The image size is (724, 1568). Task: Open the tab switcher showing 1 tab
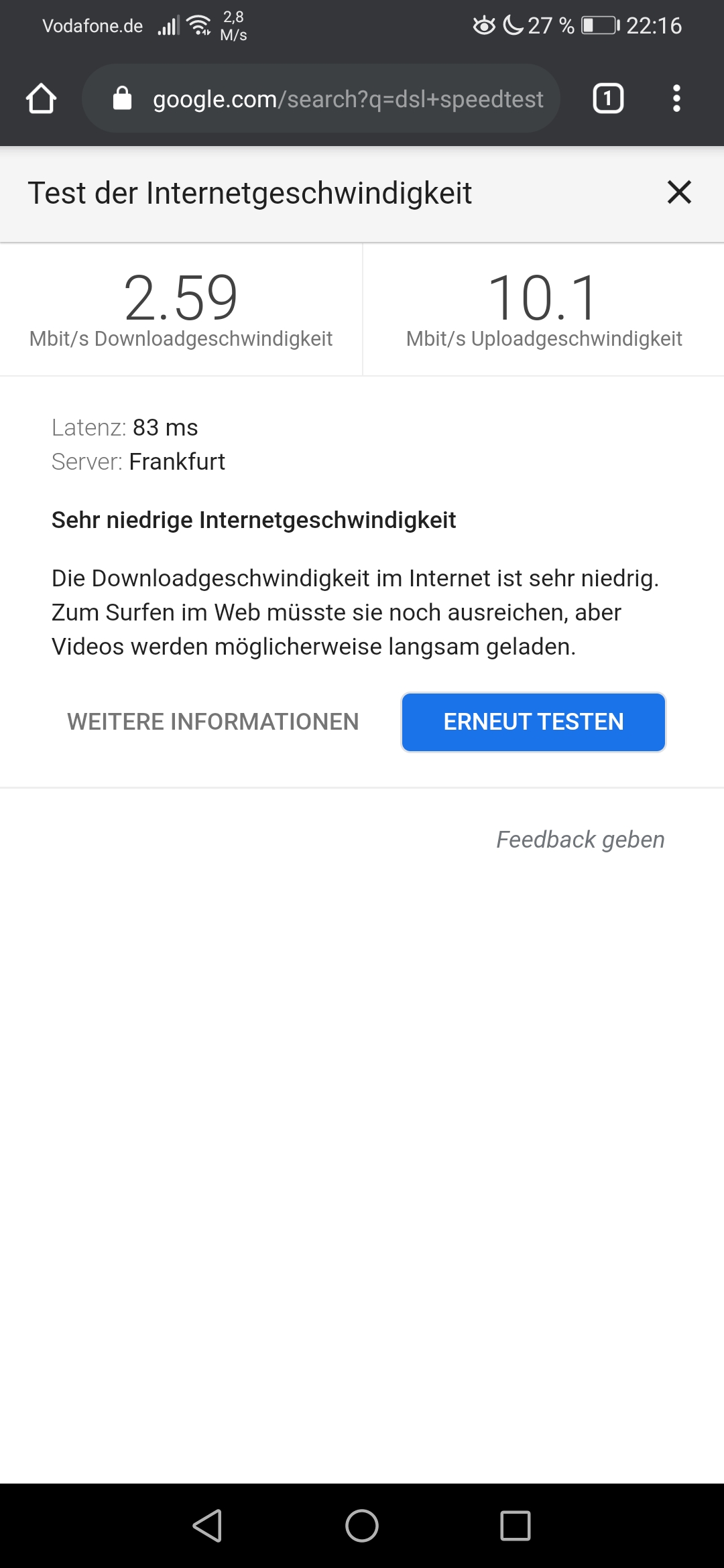(x=608, y=99)
